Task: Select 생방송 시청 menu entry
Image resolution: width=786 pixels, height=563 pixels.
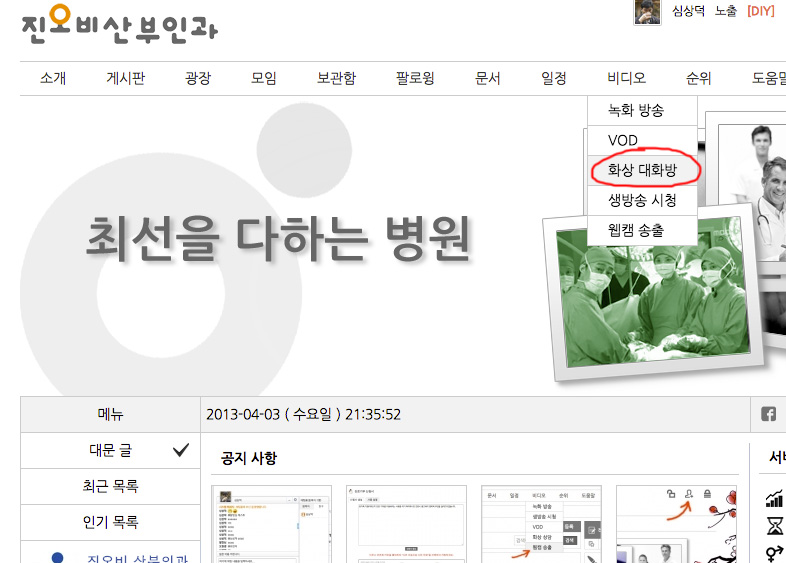Action: [642, 200]
